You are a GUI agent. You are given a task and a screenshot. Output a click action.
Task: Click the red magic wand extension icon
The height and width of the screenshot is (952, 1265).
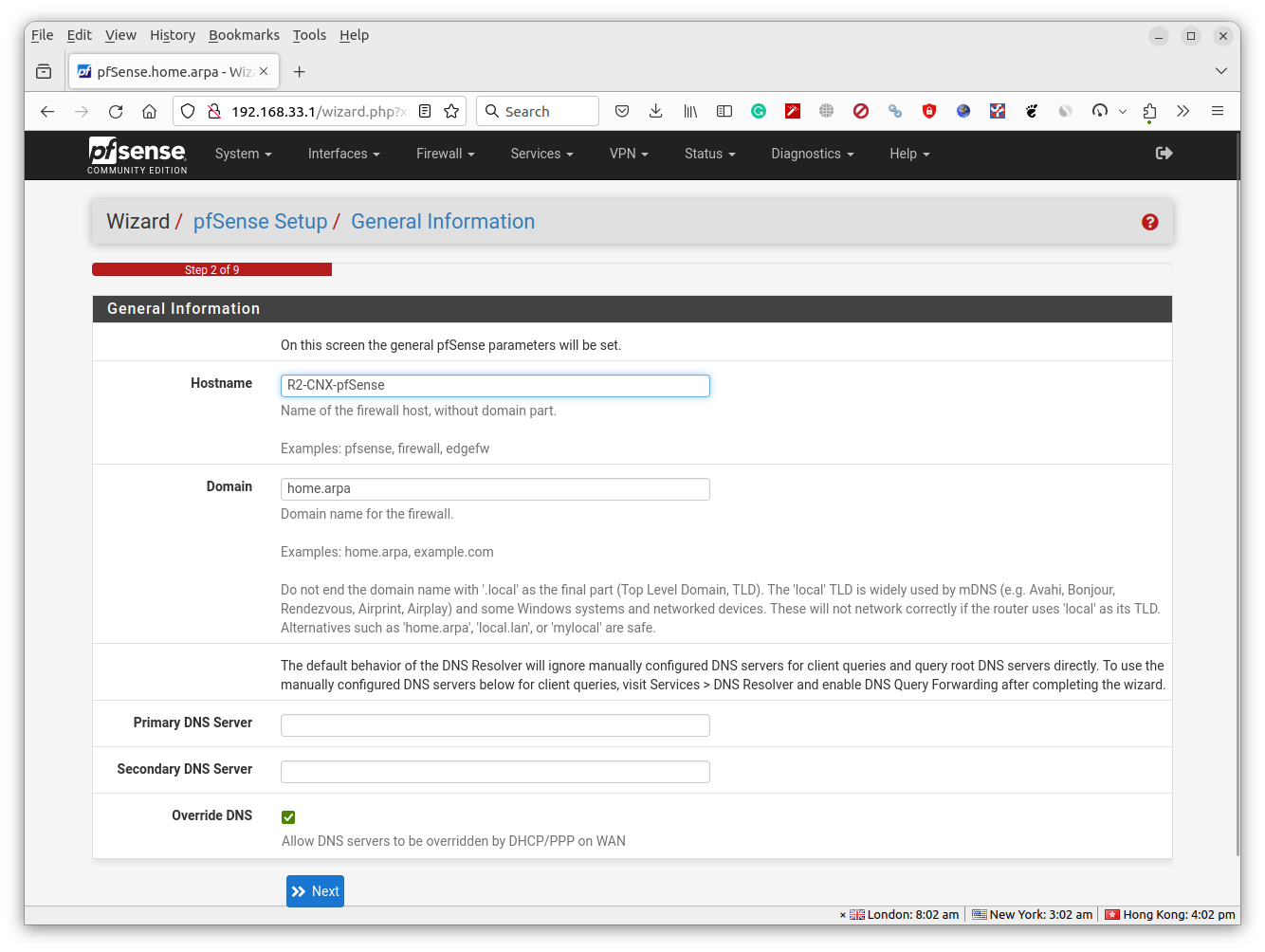pos(793,111)
